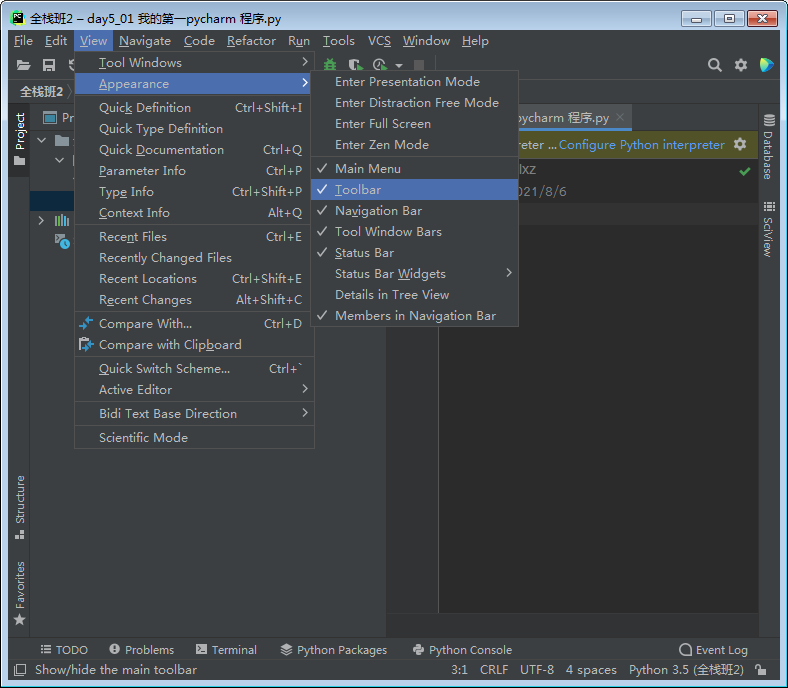Open the Terminal tool window
Viewport: 788px width, 688px height.
coord(226,650)
